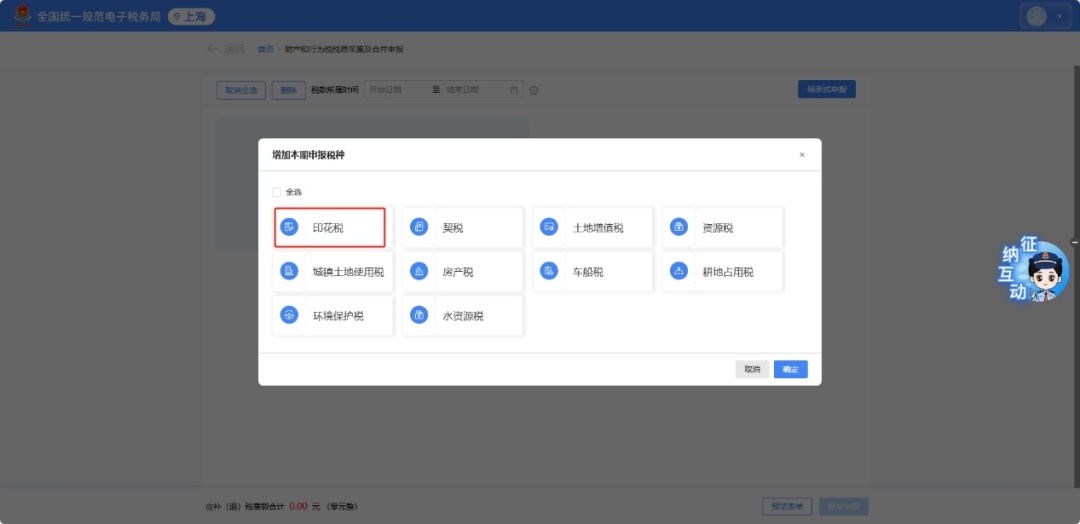
Task: Close the 增加本期申报税种 dialog
Action: (x=801, y=155)
